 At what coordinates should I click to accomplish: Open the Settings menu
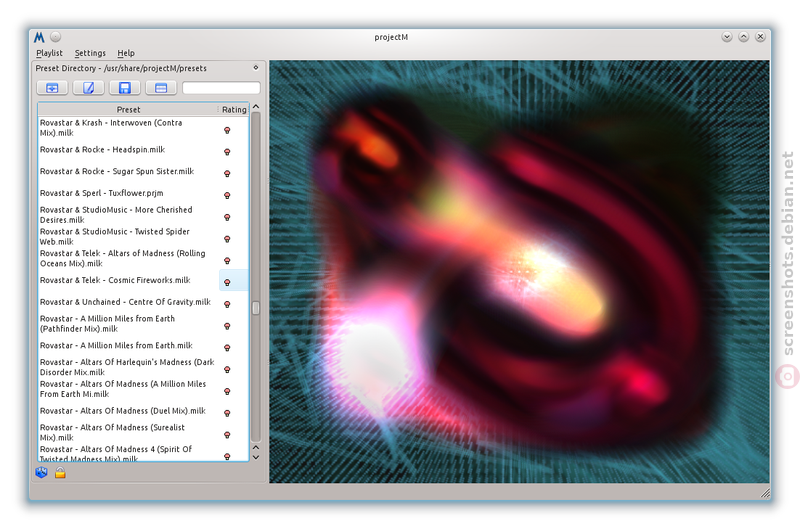click(x=90, y=53)
